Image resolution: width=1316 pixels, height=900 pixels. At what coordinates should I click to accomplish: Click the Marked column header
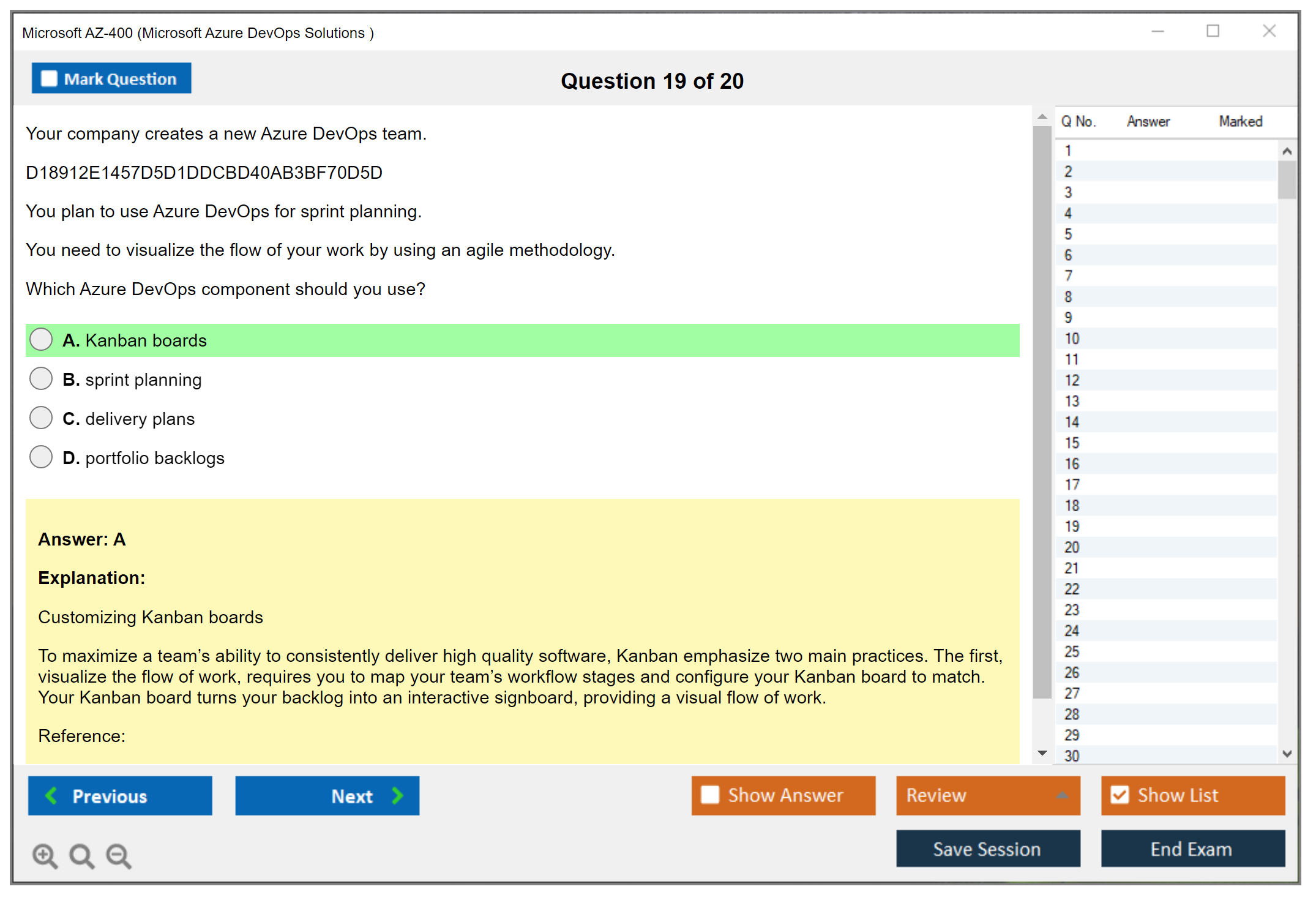1240,121
